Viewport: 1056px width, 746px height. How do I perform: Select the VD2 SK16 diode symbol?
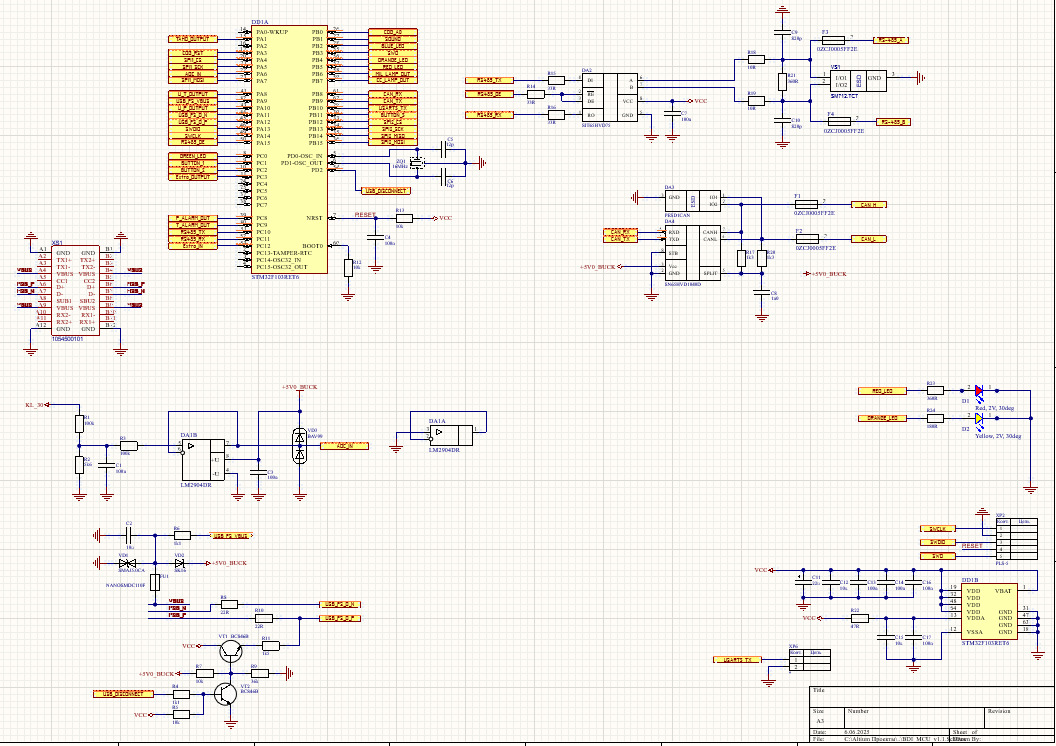pyautogui.click(x=179, y=563)
